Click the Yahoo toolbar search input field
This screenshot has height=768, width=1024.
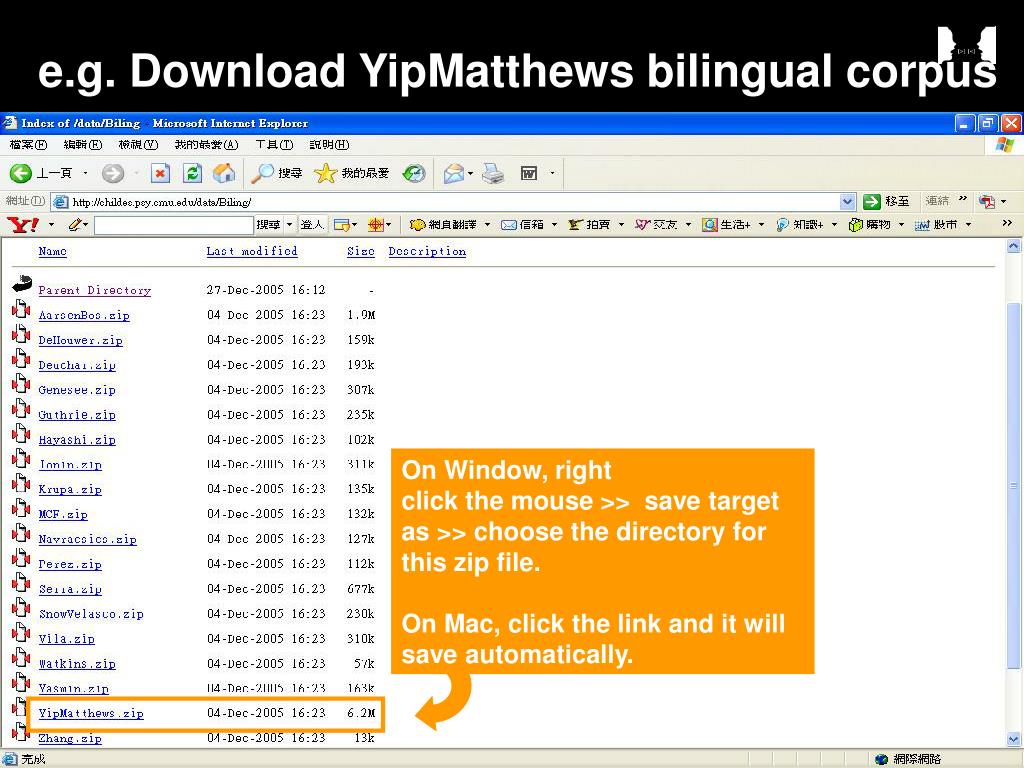pos(174,225)
